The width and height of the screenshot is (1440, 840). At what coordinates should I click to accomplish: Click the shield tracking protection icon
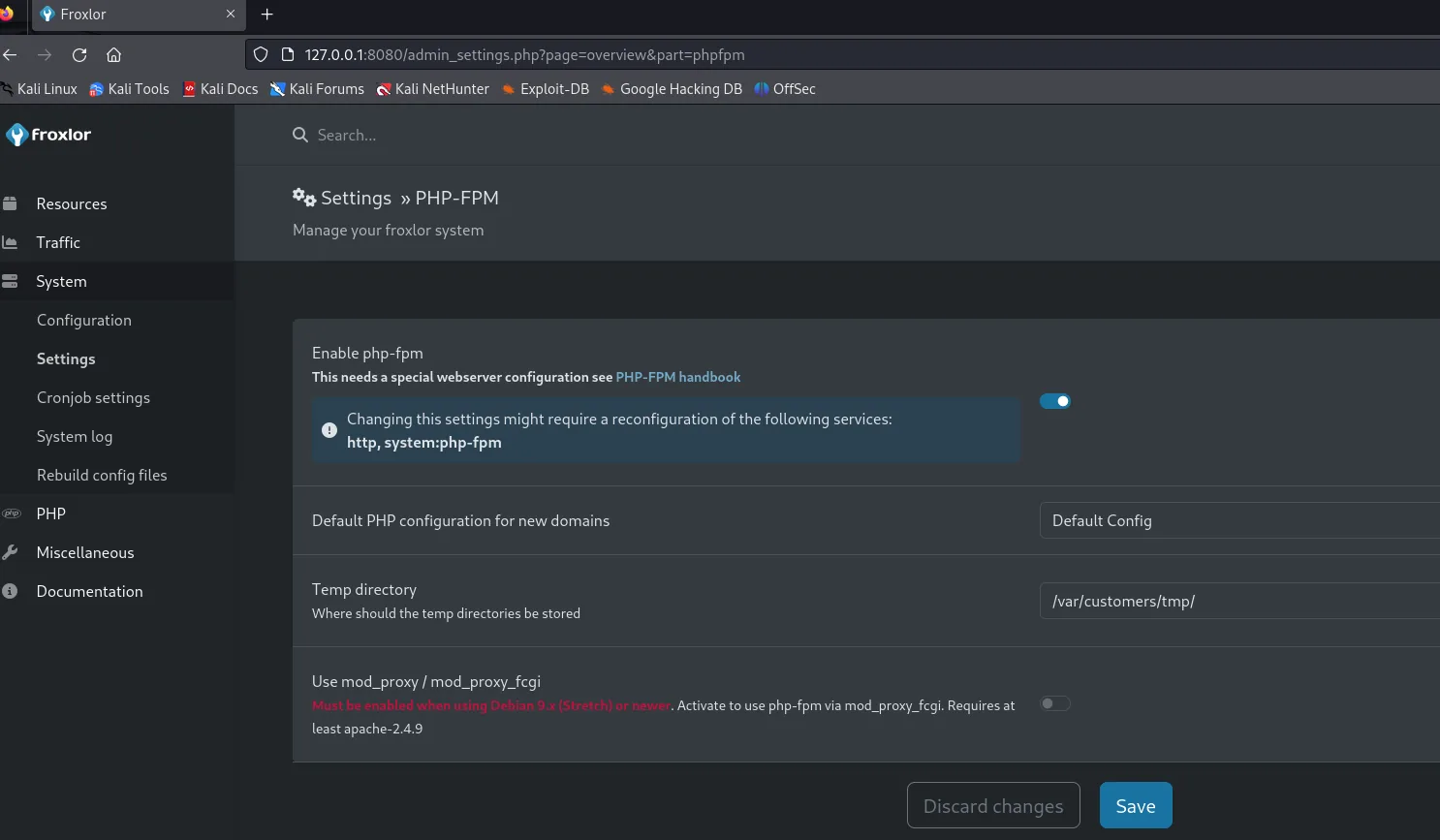click(x=261, y=55)
